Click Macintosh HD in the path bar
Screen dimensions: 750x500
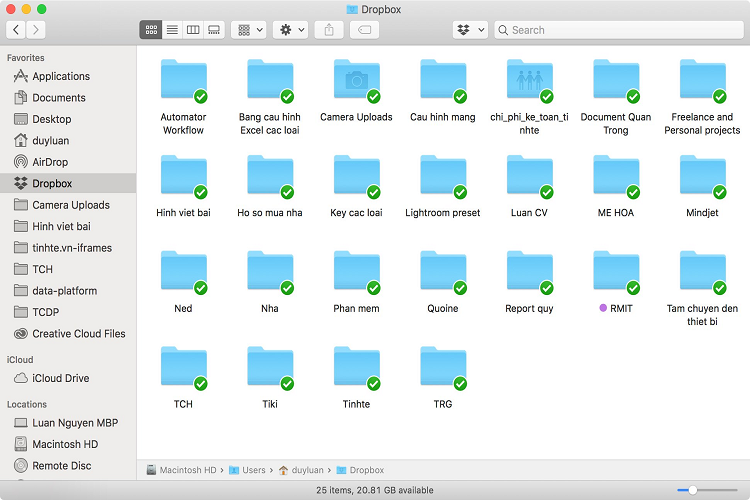(x=182, y=470)
